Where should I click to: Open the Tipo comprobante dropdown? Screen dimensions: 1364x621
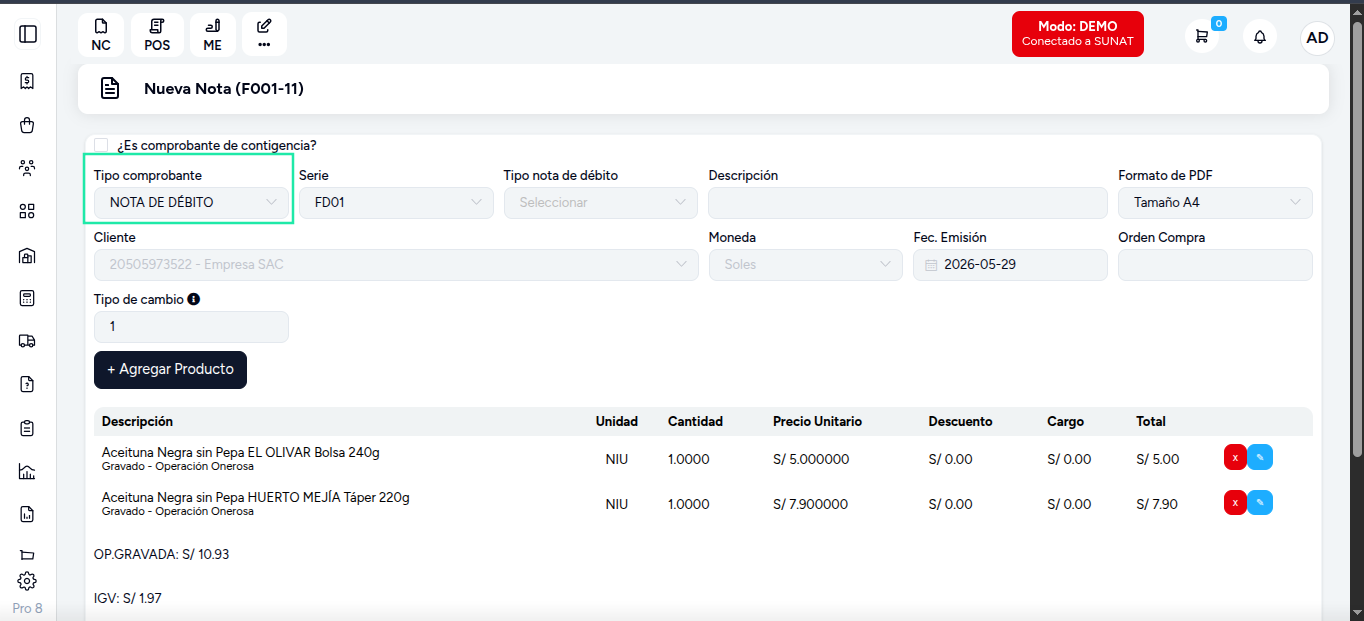click(x=191, y=202)
